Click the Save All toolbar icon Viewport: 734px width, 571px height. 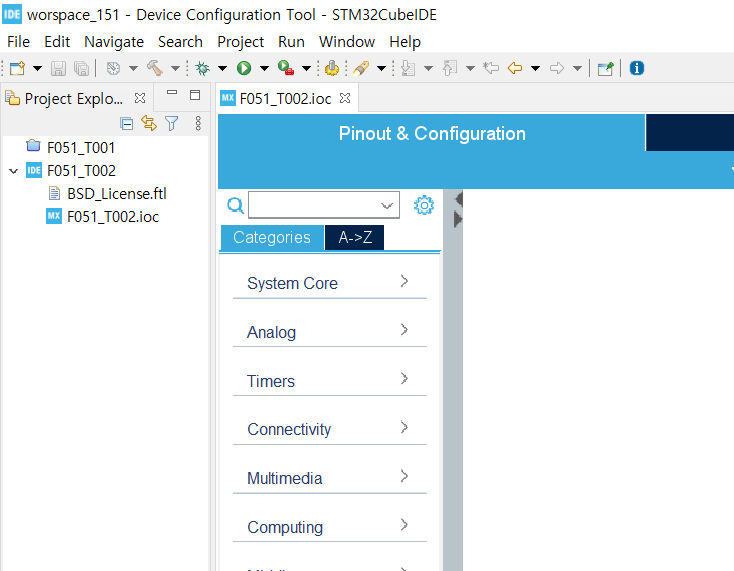click(x=81, y=68)
